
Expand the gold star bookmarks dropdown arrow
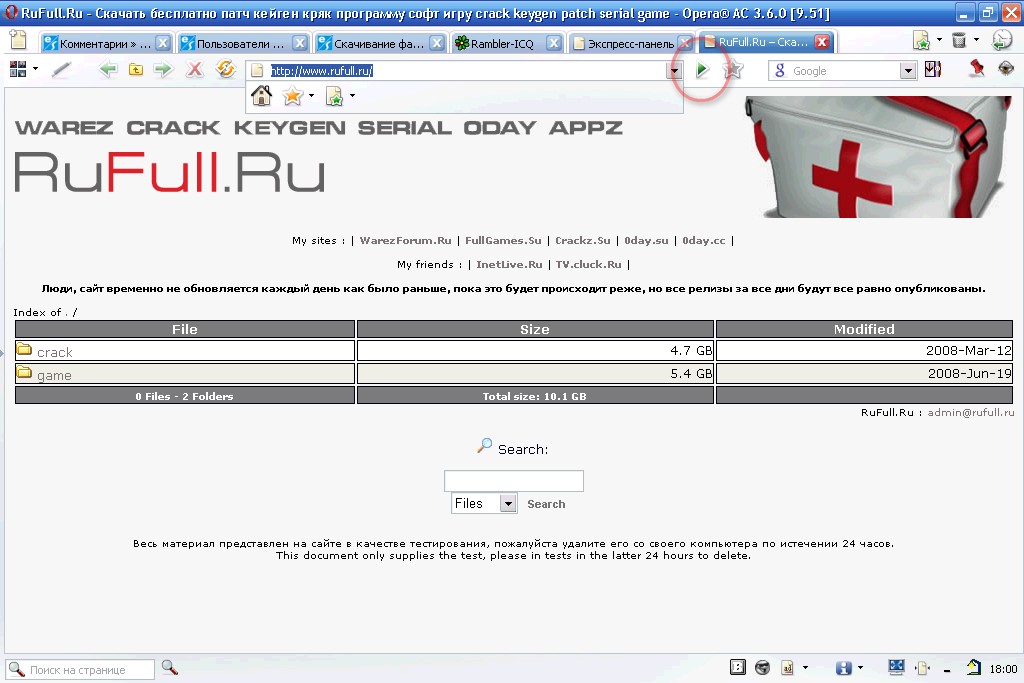click(x=311, y=96)
